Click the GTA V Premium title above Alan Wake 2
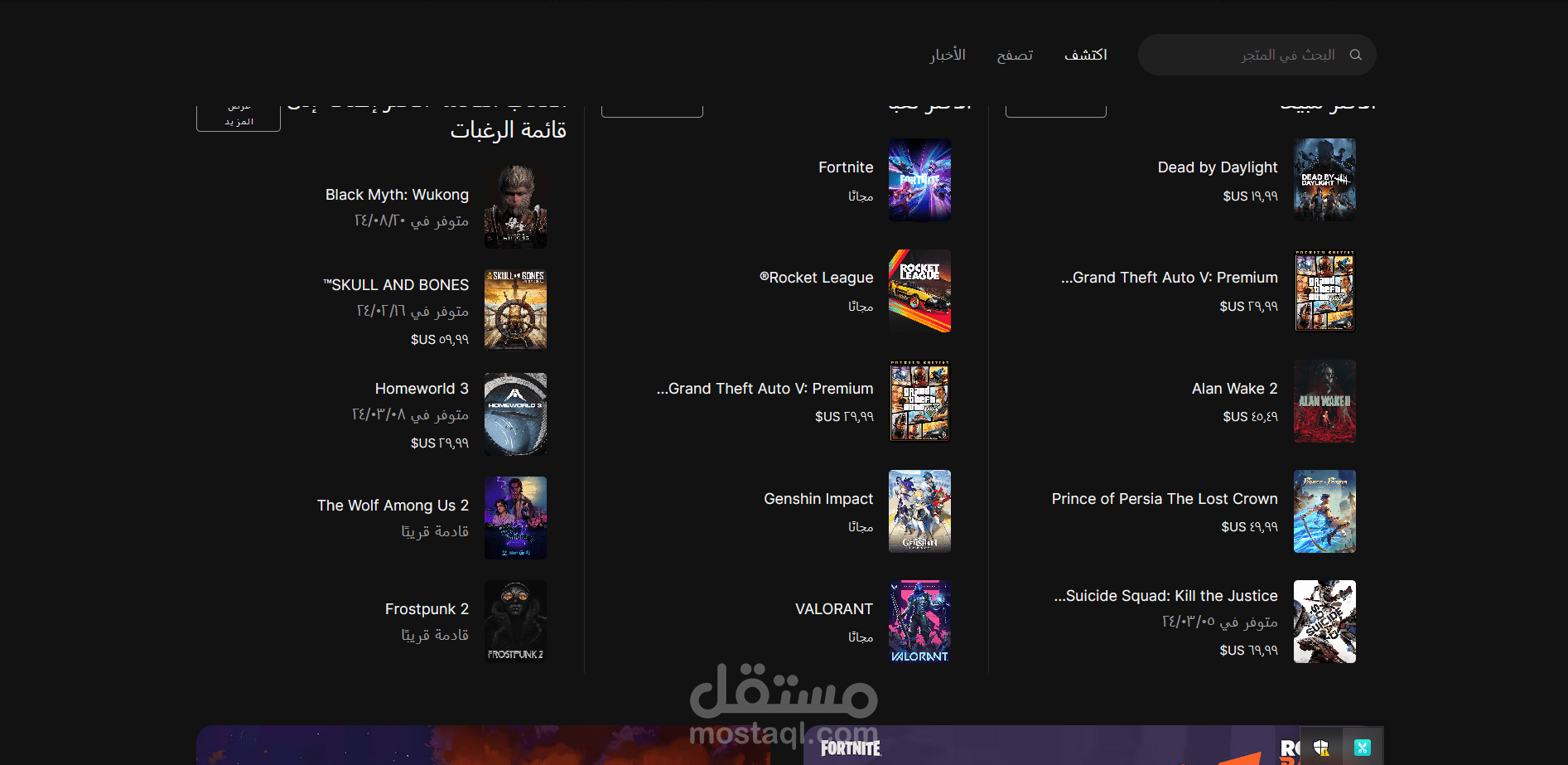Viewport: 1568px width, 765px height. [1169, 278]
